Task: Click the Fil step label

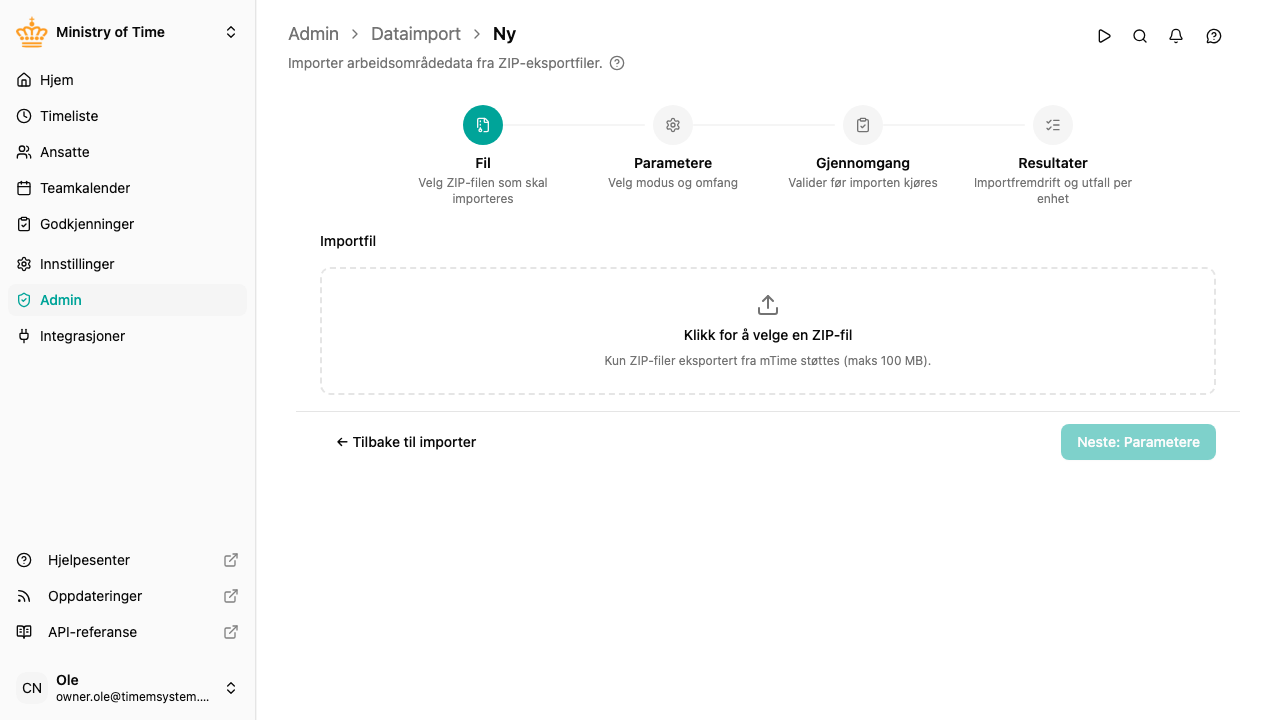Action: point(483,163)
